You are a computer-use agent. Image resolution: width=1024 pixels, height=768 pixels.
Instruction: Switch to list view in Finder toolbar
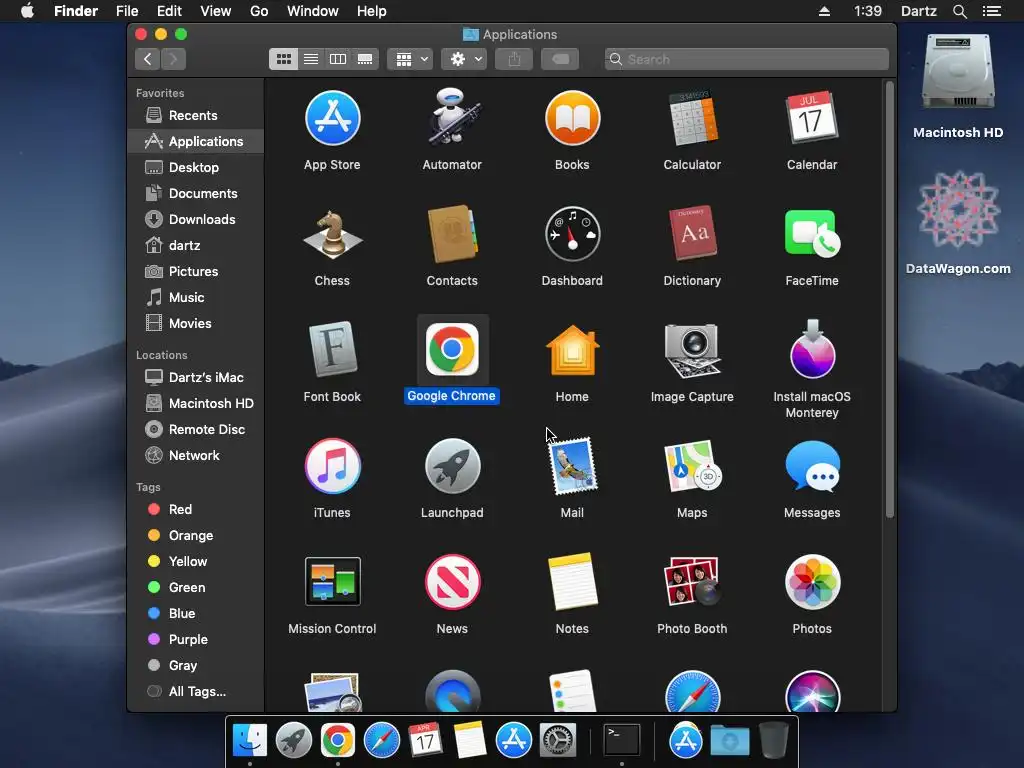311,59
